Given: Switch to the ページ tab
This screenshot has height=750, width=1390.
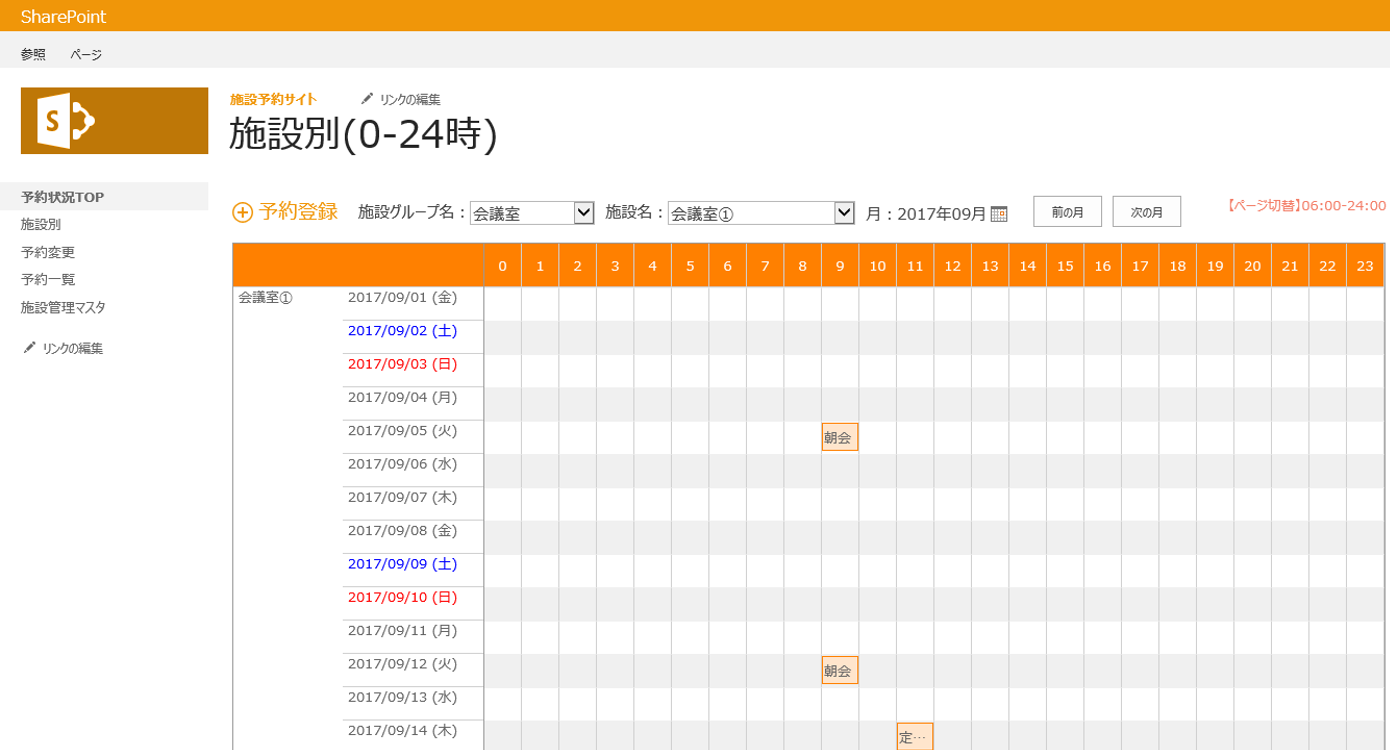Looking at the screenshot, I should [86, 54].
